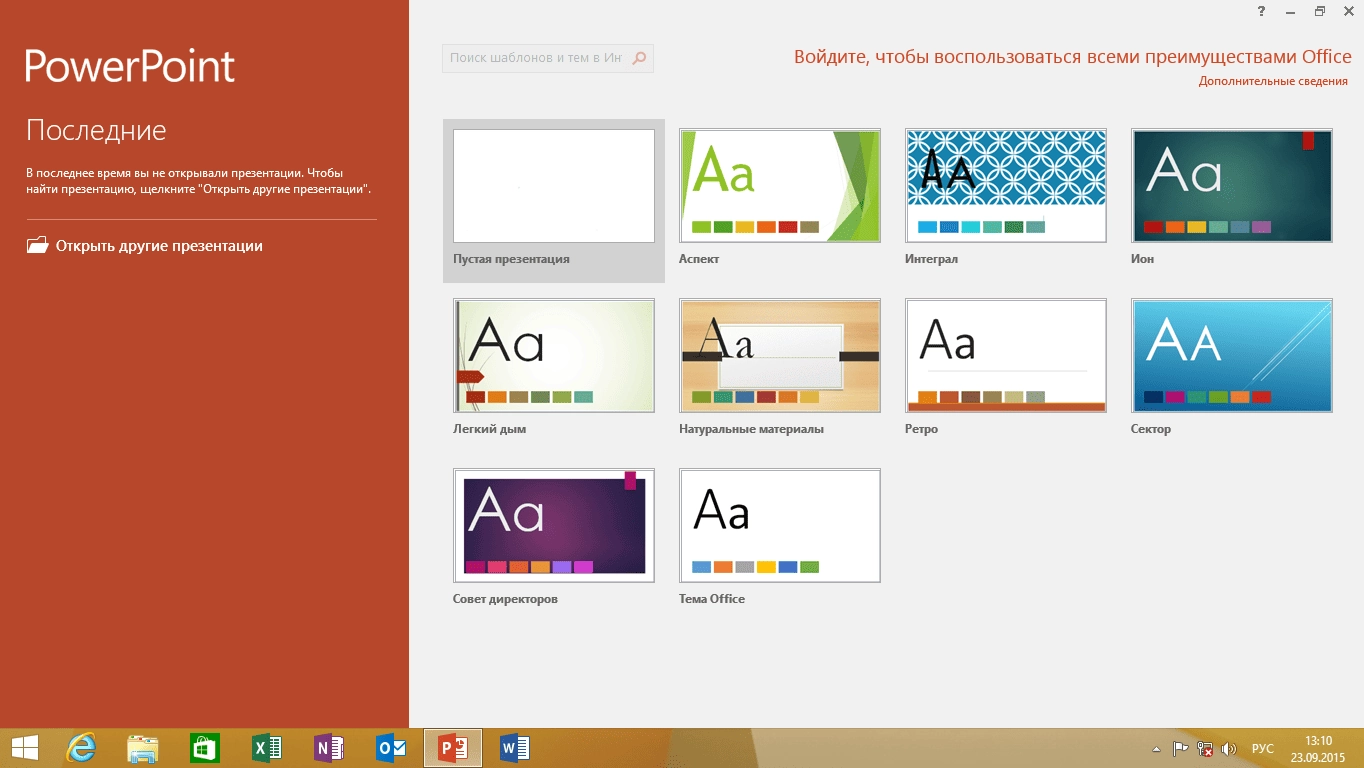Open Дополнительные сведения link

tap(1273, 81)
